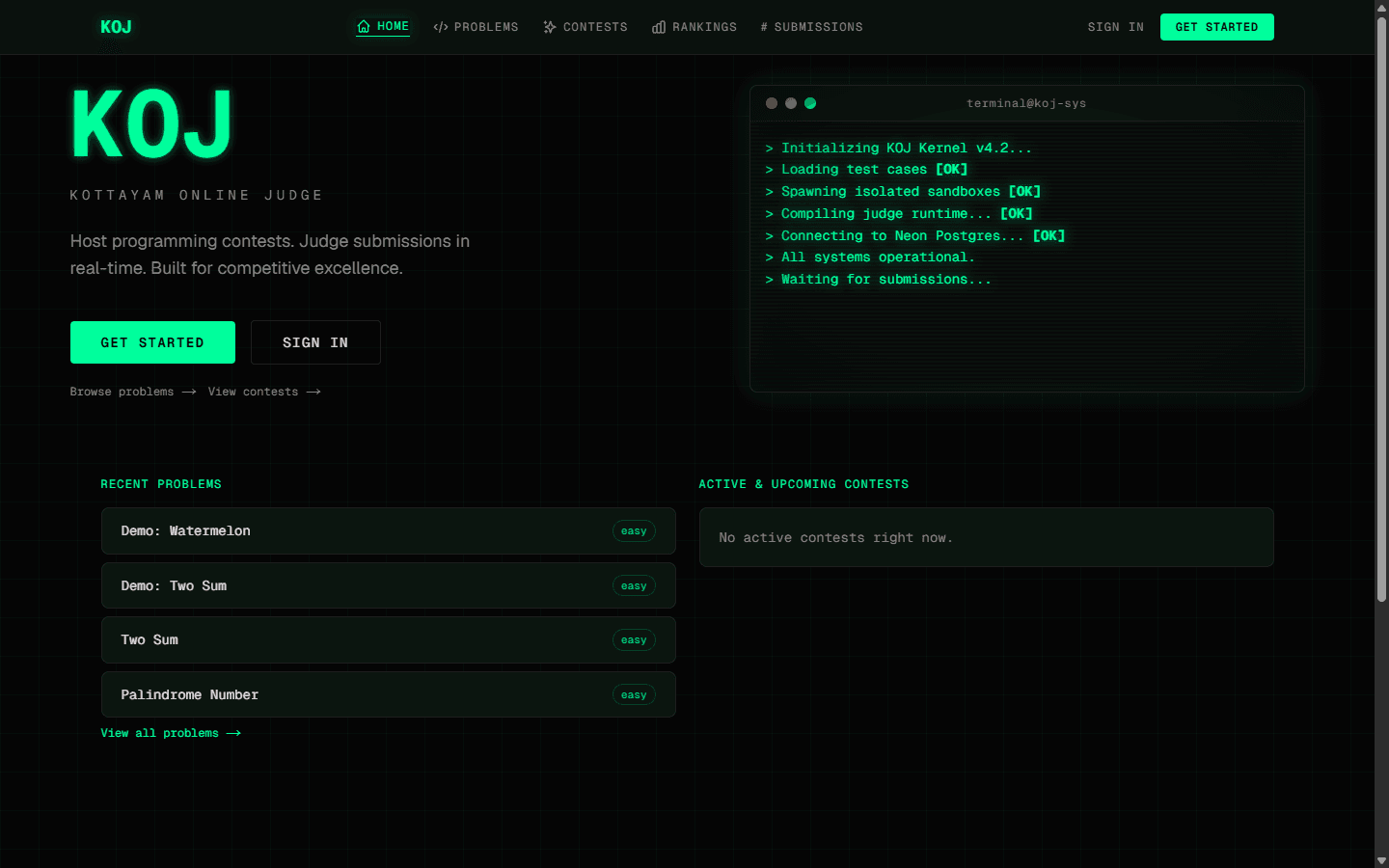Click the terminal@koj-sys title text

click(1026, 103)
